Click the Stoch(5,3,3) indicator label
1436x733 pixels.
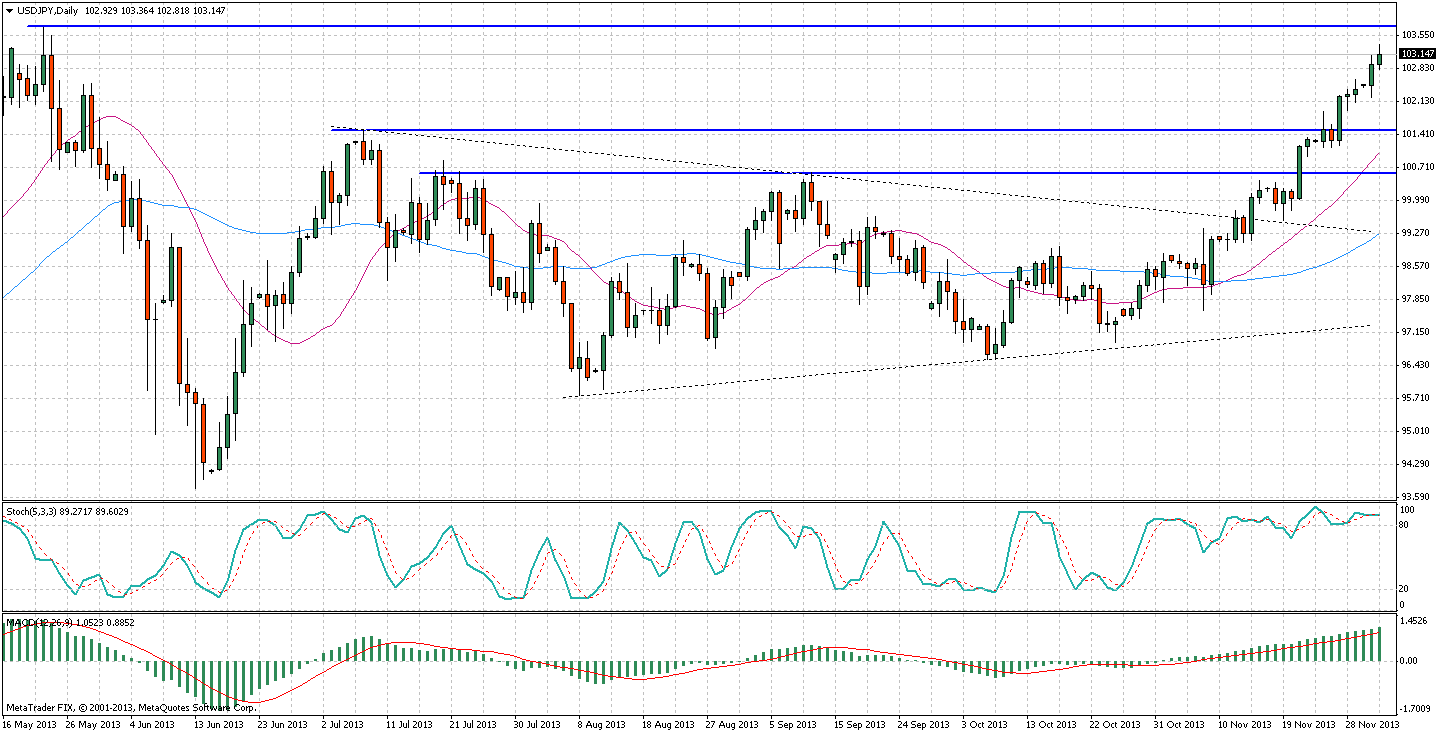[x=40, y=511]
